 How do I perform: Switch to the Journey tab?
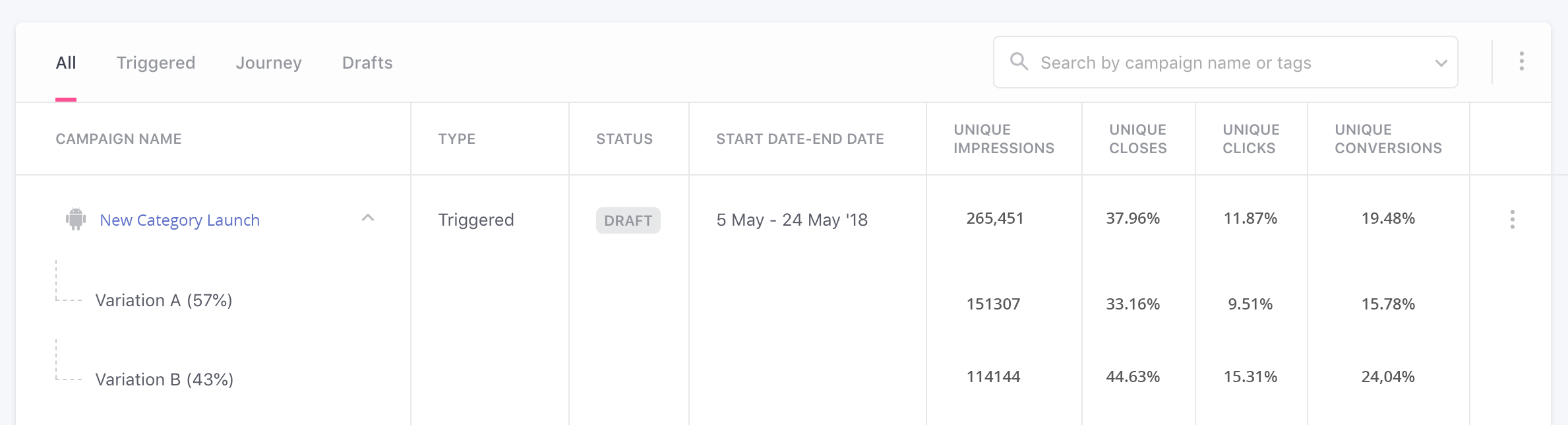point(268,63)
